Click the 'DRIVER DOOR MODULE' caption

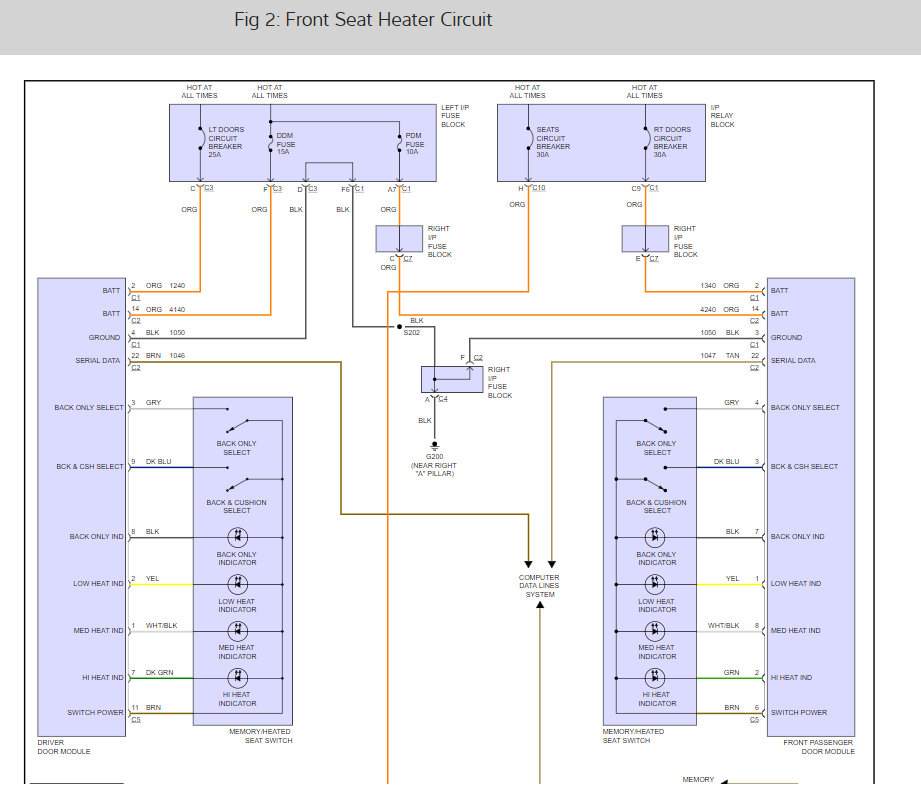pos(63,747)
